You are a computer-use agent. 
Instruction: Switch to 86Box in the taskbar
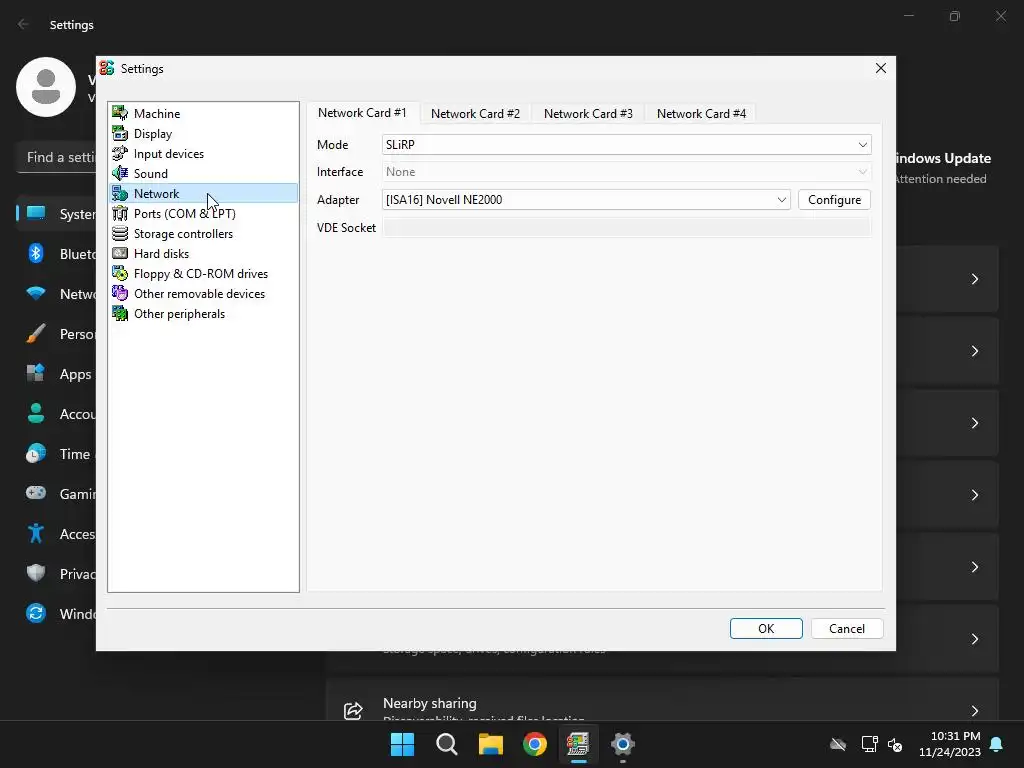click(578, 744)
